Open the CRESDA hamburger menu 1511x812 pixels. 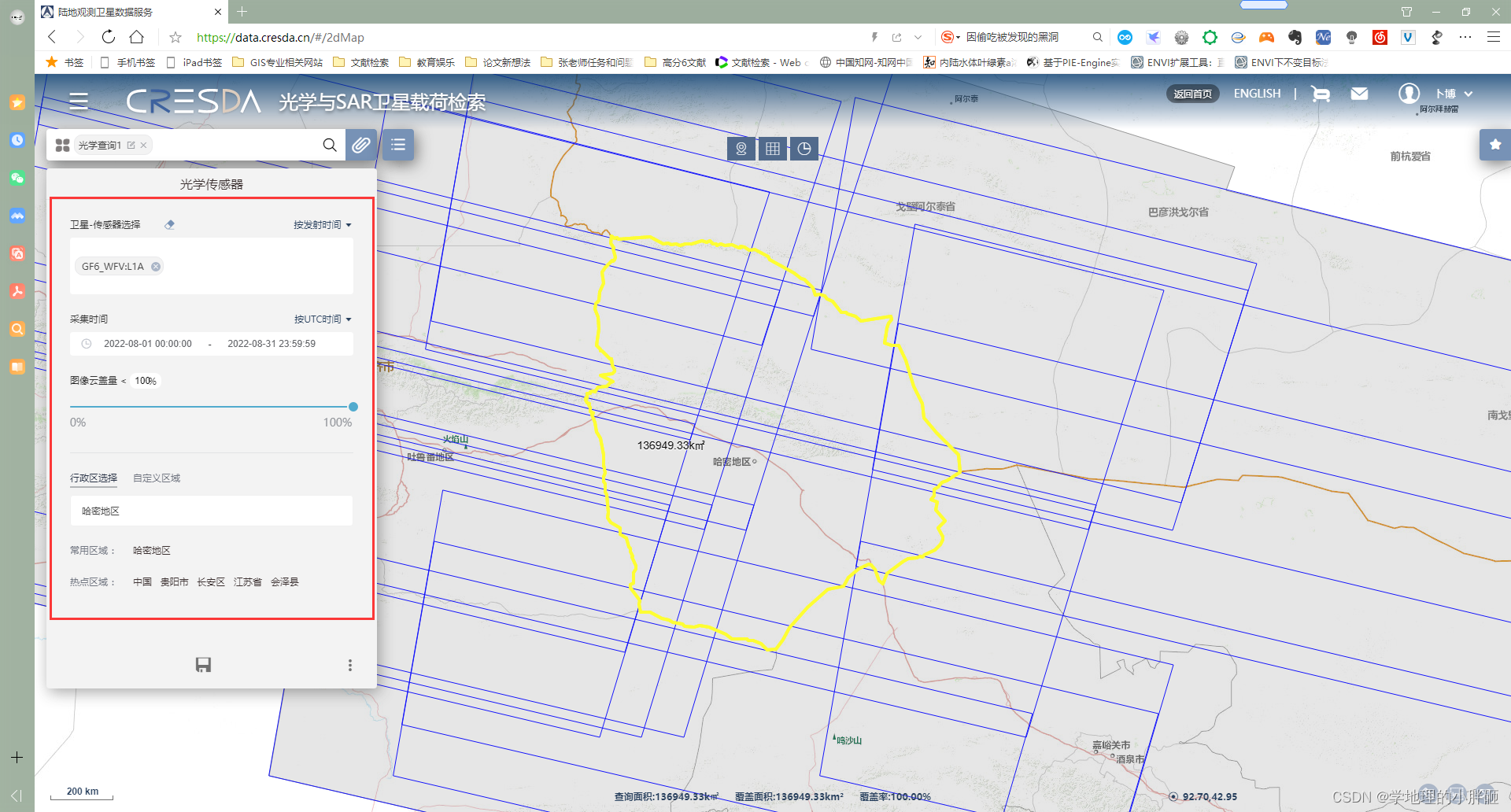(79, 101)
